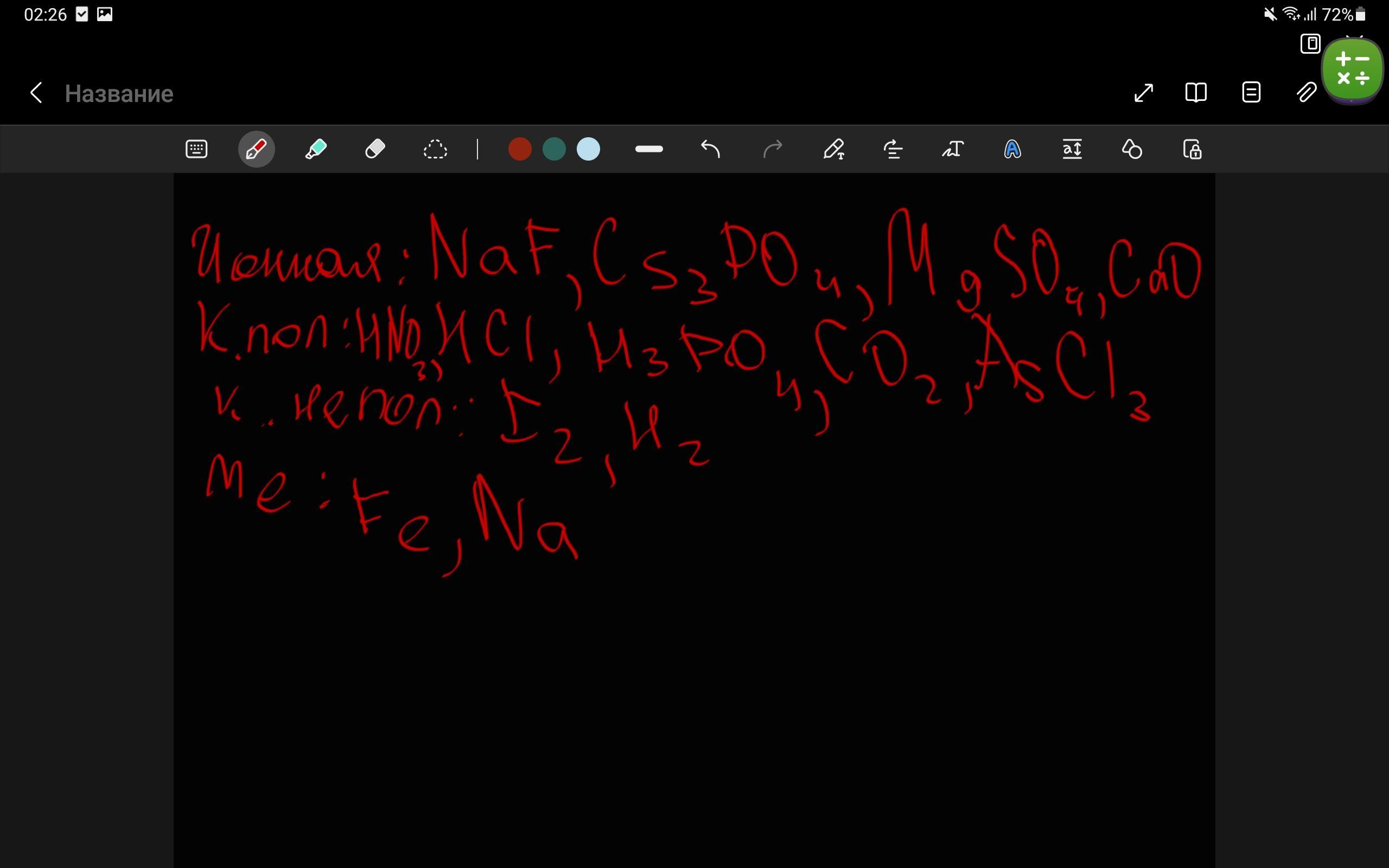Open the easy writing pad tool
The height and width of the screenshot is (868, 1389).
pos(1072,149)
